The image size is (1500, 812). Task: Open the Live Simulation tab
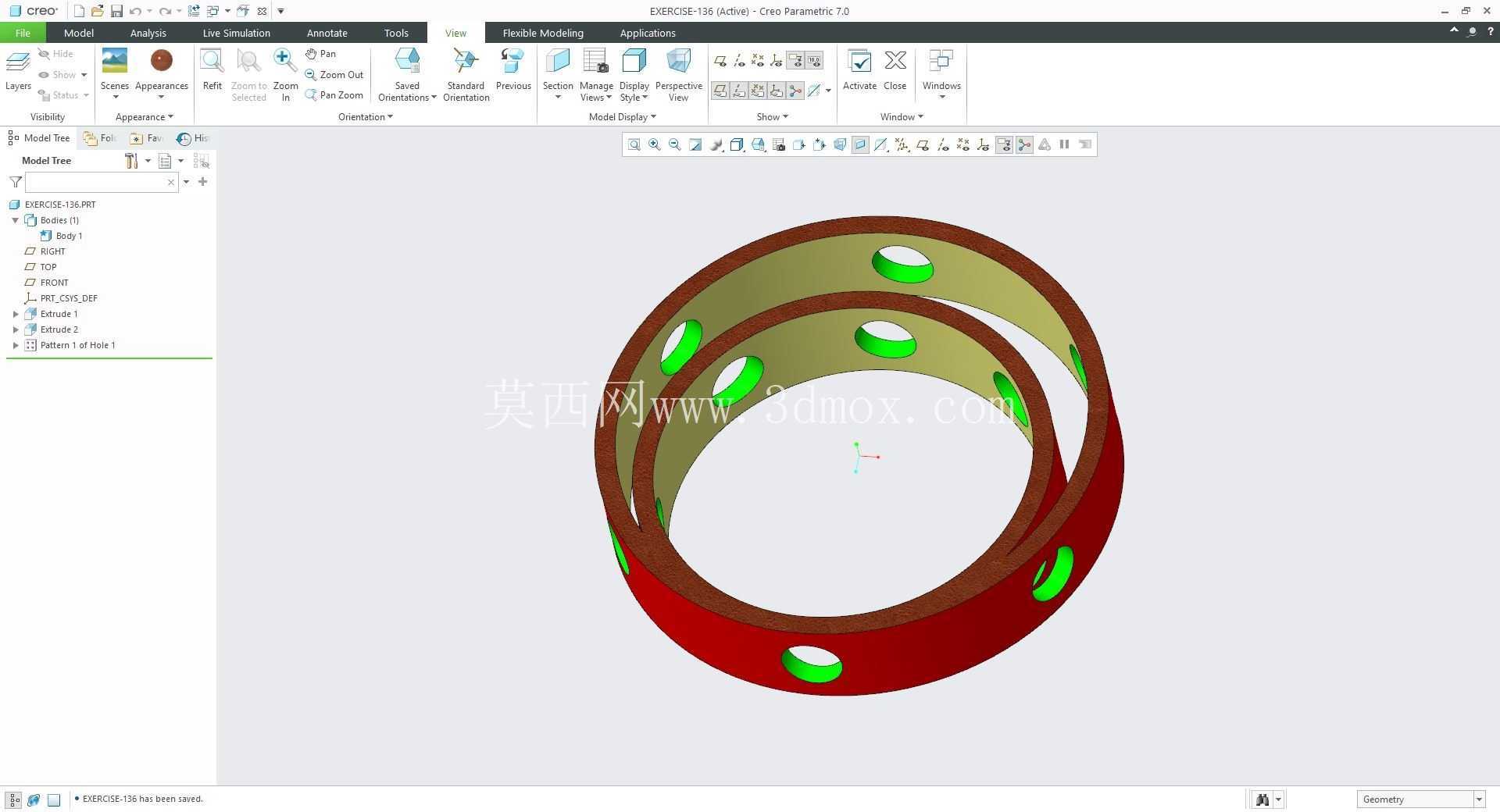pos(236,33)
